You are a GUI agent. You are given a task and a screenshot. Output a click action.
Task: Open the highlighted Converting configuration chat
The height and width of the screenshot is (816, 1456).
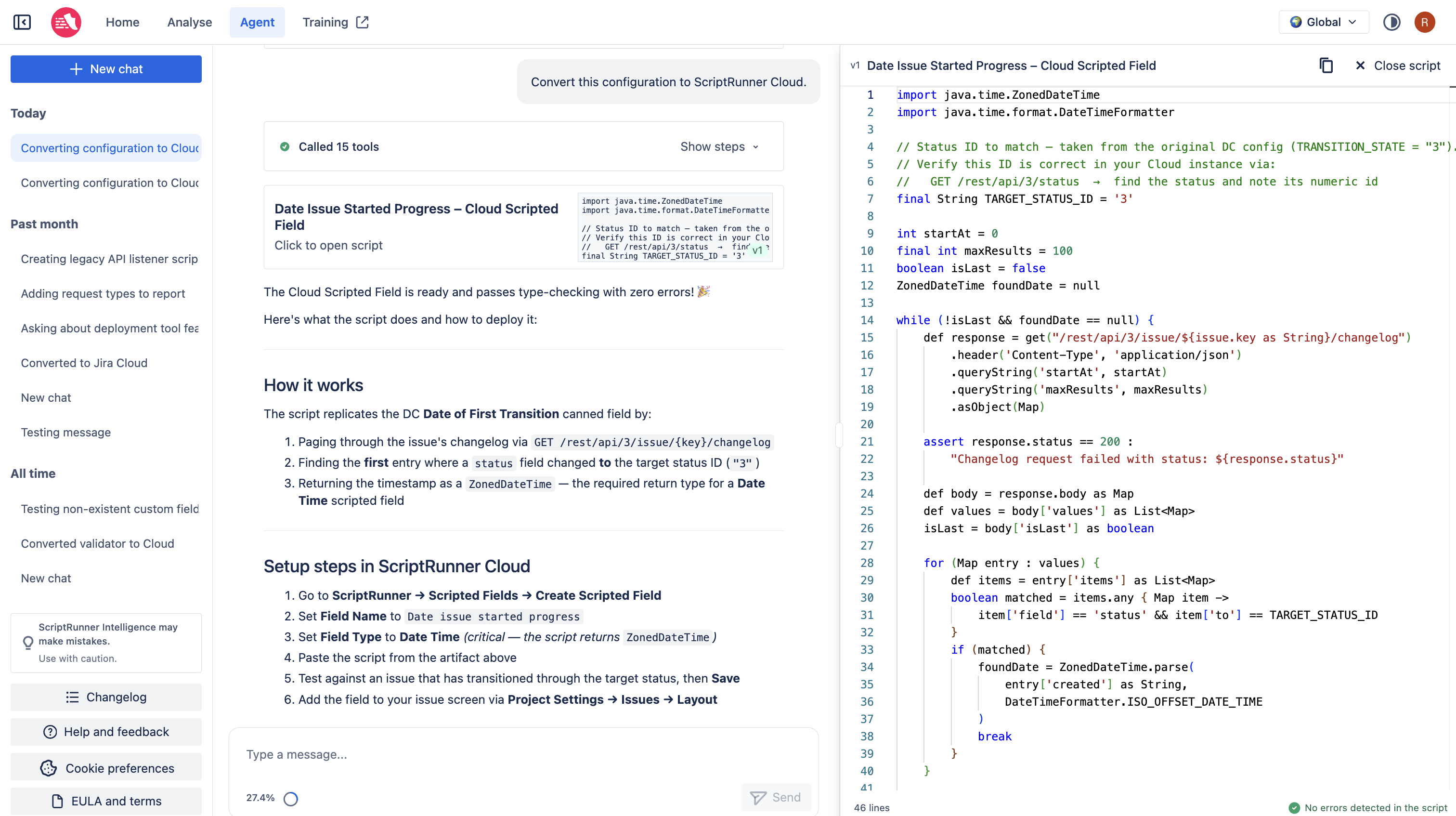click(106, 148)
